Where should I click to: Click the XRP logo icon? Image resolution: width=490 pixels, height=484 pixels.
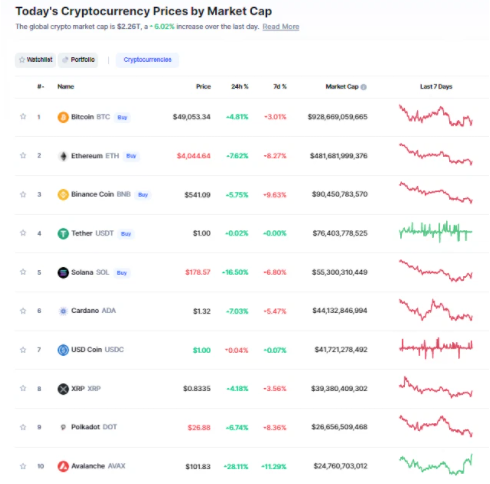click(63, 389)
